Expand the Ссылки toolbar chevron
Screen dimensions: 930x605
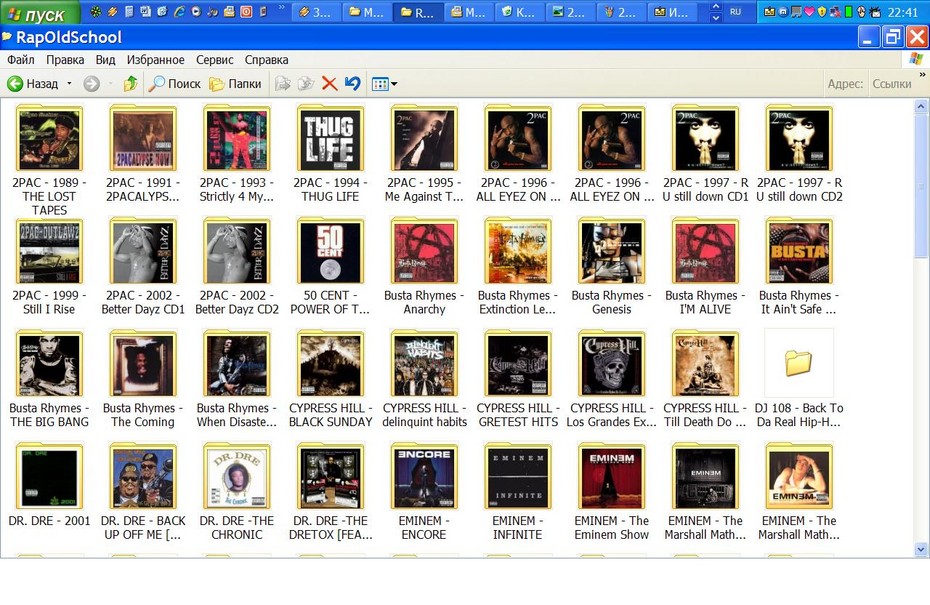(x=922, y=75)
